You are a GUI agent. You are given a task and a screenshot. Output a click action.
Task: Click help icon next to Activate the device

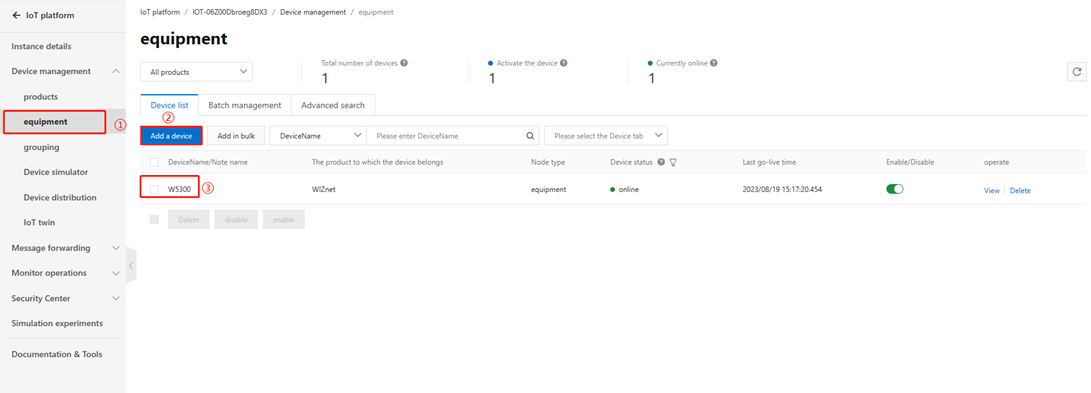point(564,63)
